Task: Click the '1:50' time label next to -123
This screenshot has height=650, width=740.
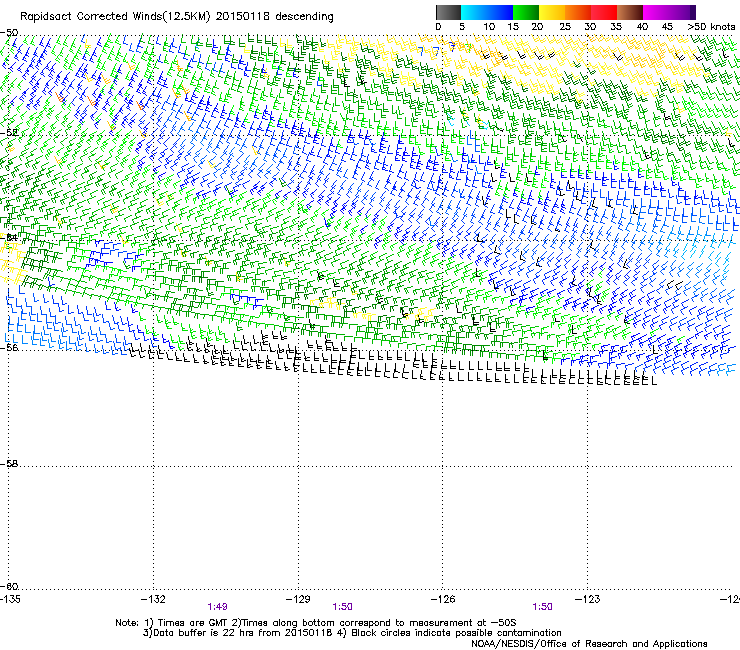Action: 542,607
